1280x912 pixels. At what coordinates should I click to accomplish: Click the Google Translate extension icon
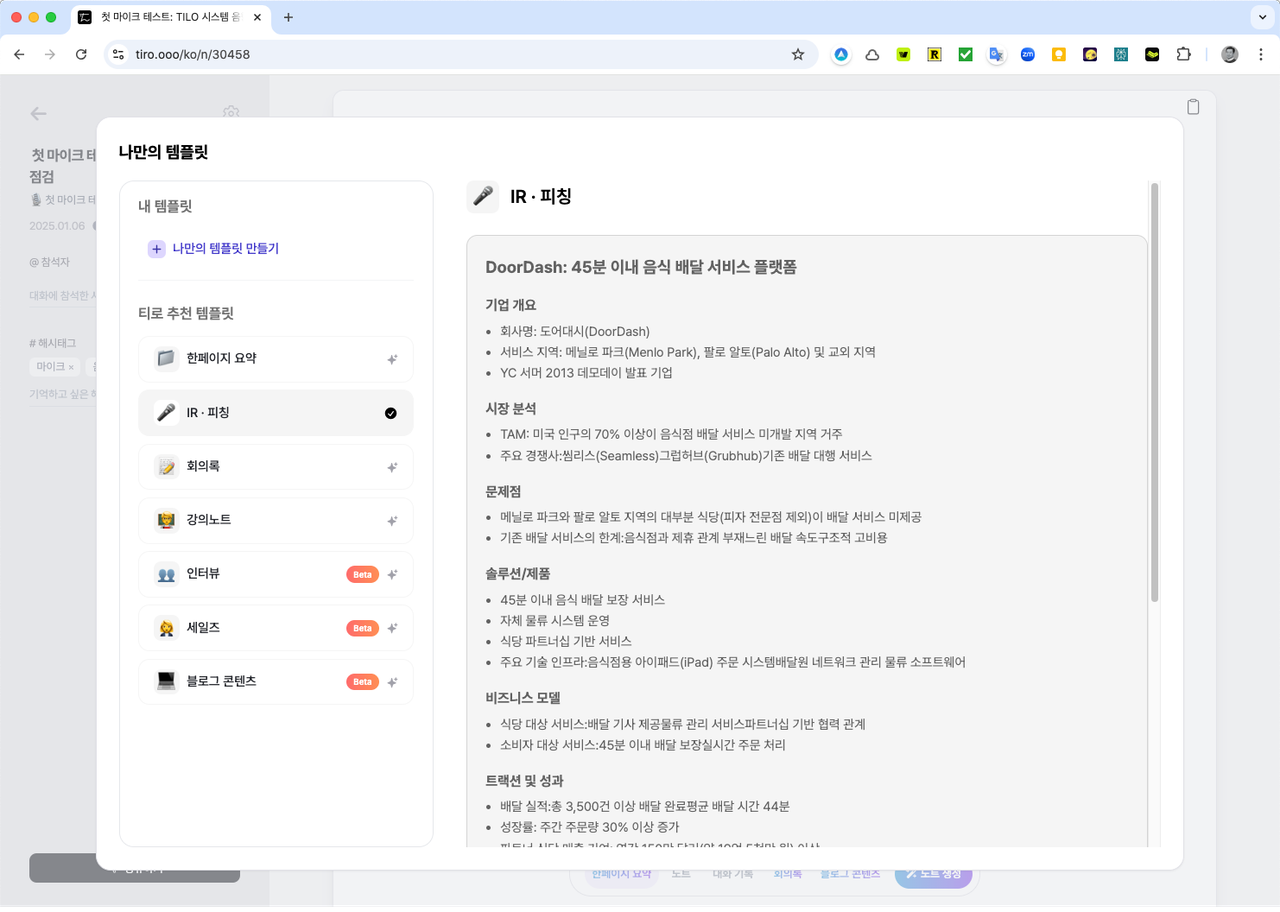tap(996, 55)
